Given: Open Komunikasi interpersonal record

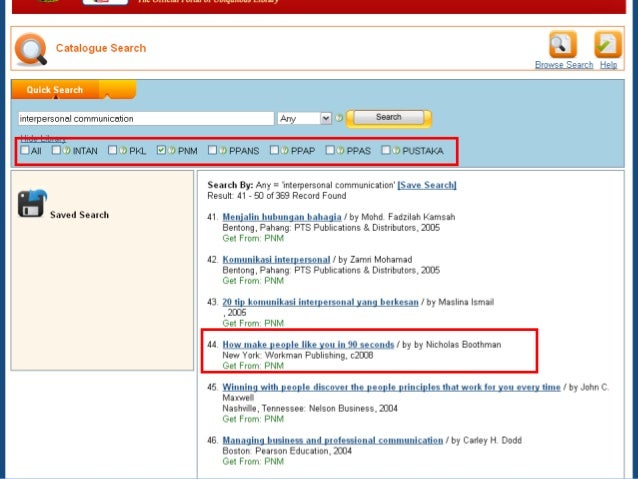Looking at the screenshot, I should point(276,260).
